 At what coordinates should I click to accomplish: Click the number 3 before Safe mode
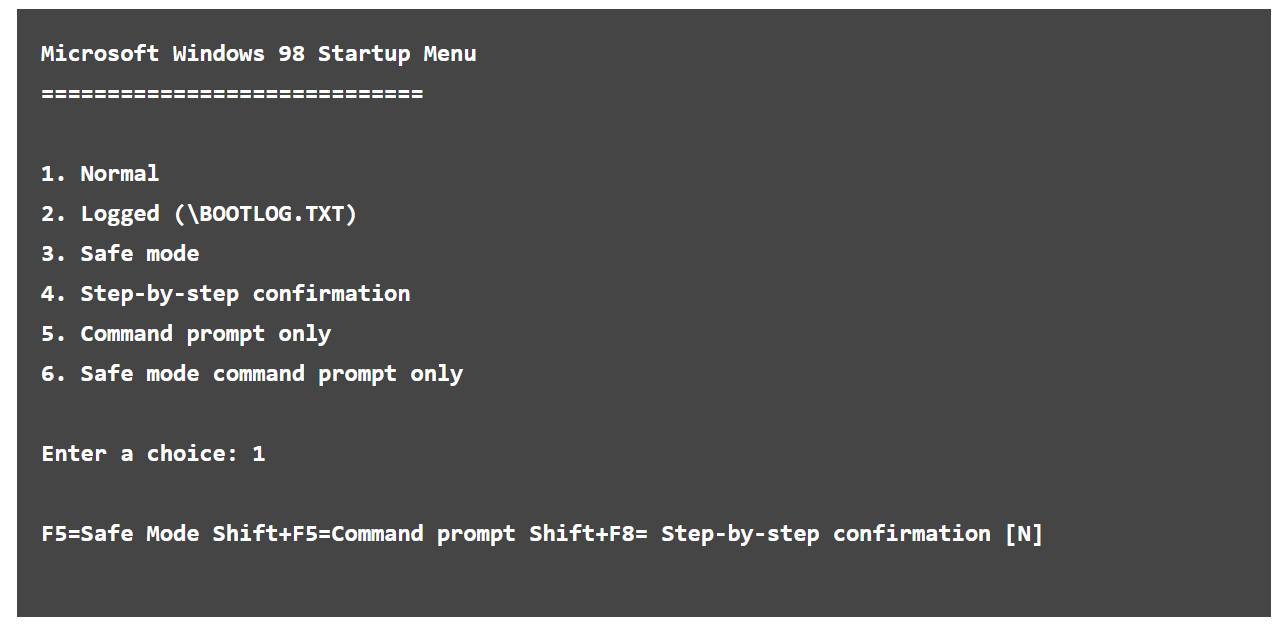tap(48, 254)
